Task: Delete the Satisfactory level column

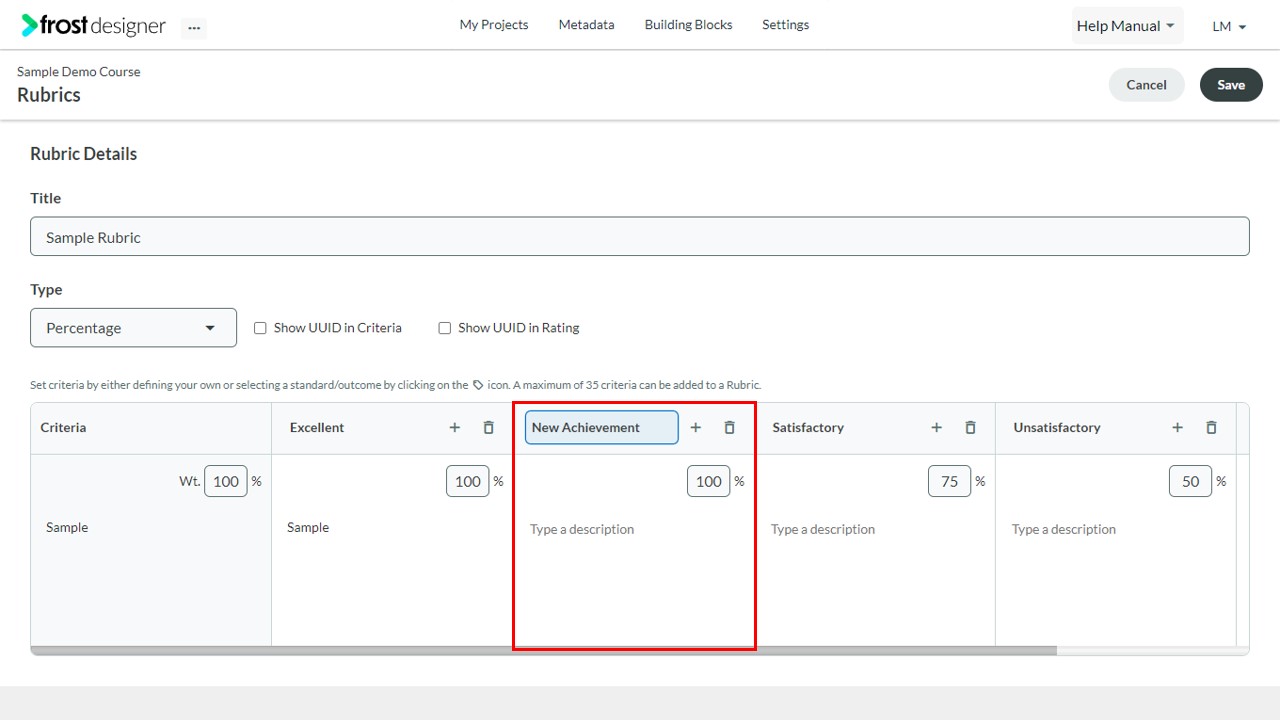Action: (971, 427)
